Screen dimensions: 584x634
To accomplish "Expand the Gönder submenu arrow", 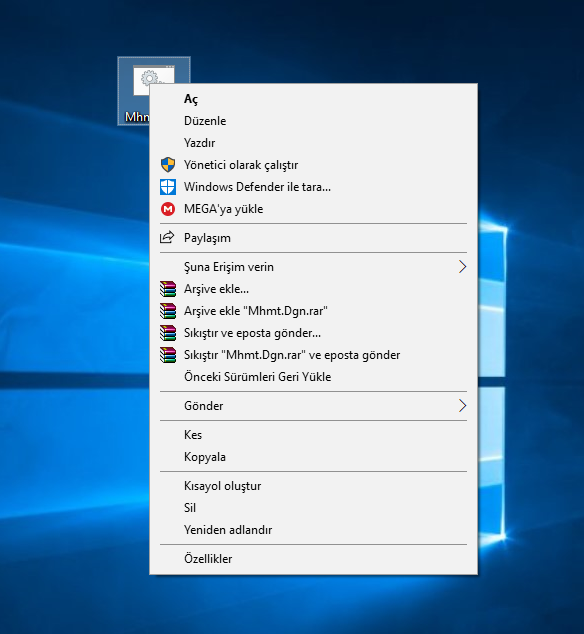I will pos(463,406).
